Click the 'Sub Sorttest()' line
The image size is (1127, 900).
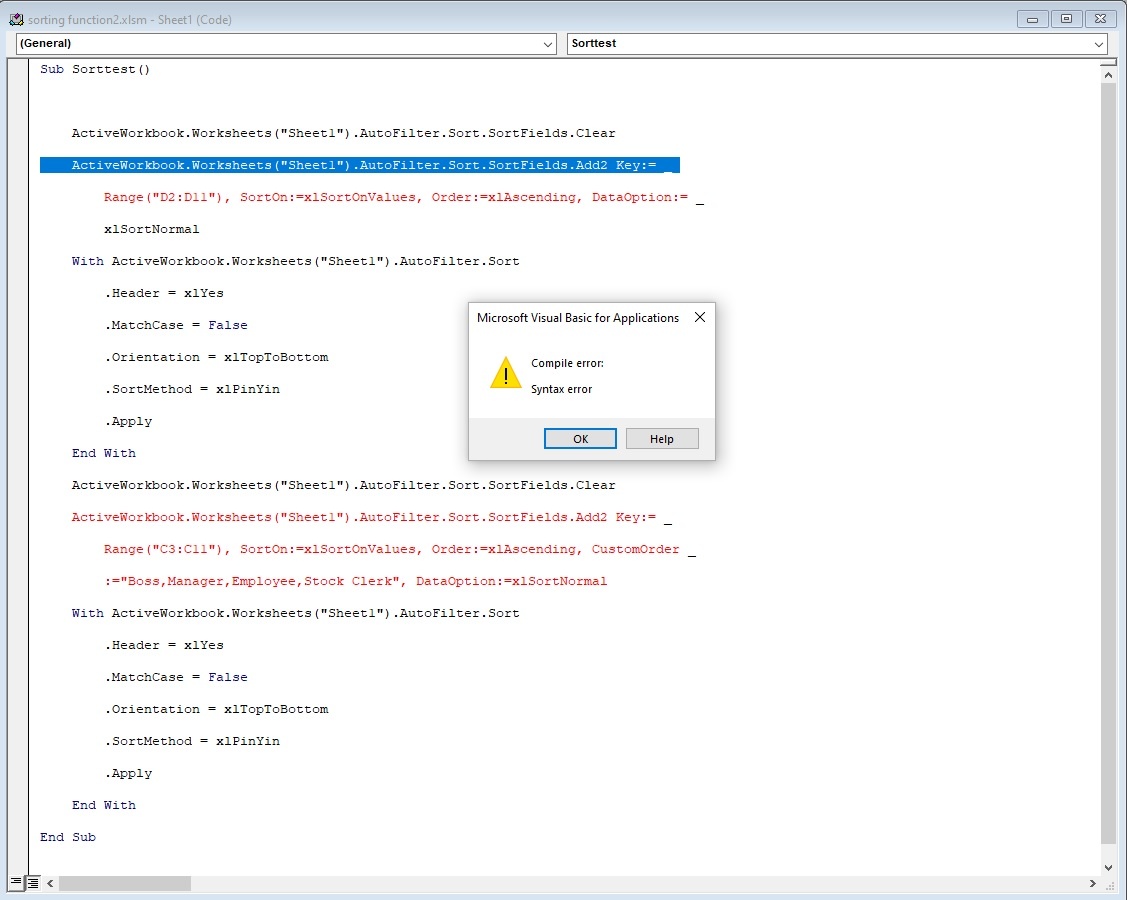click(x=95, y=69)
